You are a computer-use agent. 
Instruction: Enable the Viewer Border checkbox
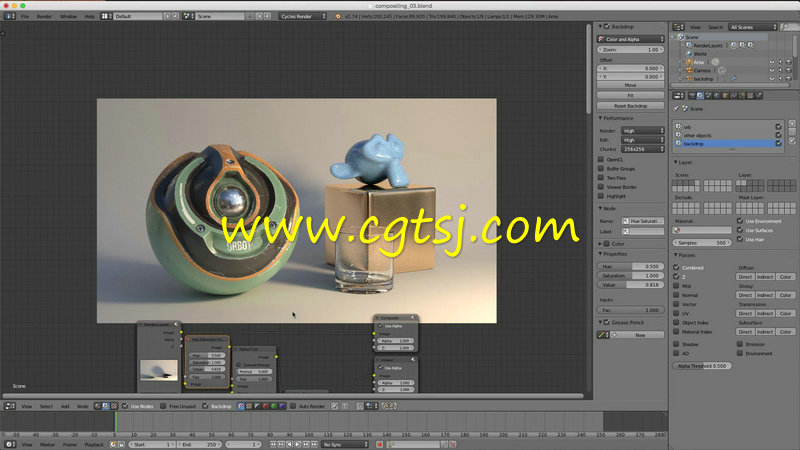pyautogui.click(x=601, y=187)
